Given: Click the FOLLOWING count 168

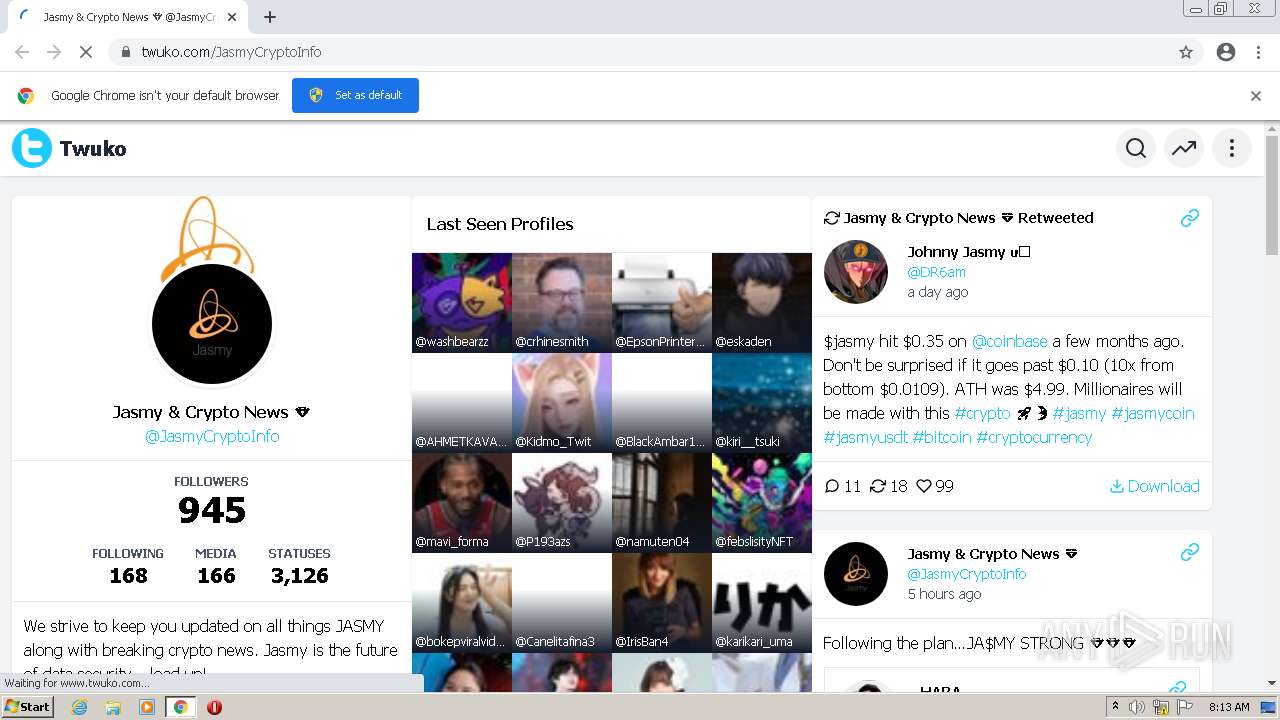Looking at the screenshot, I should [x=128, y=576].
